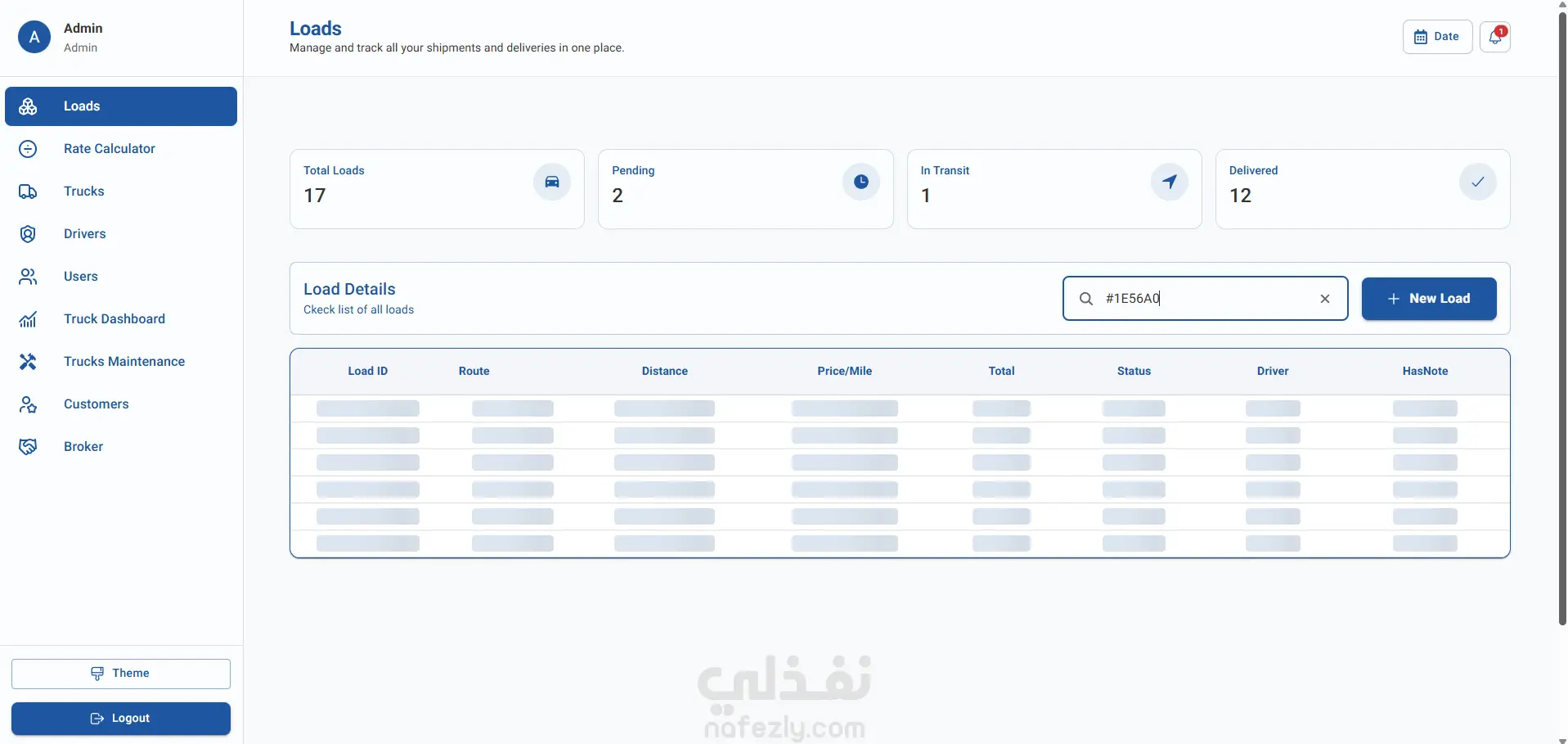Click the Trucks sidebar icon
This screenshot has height=744, width=1568.
click(x=28, y=192)
